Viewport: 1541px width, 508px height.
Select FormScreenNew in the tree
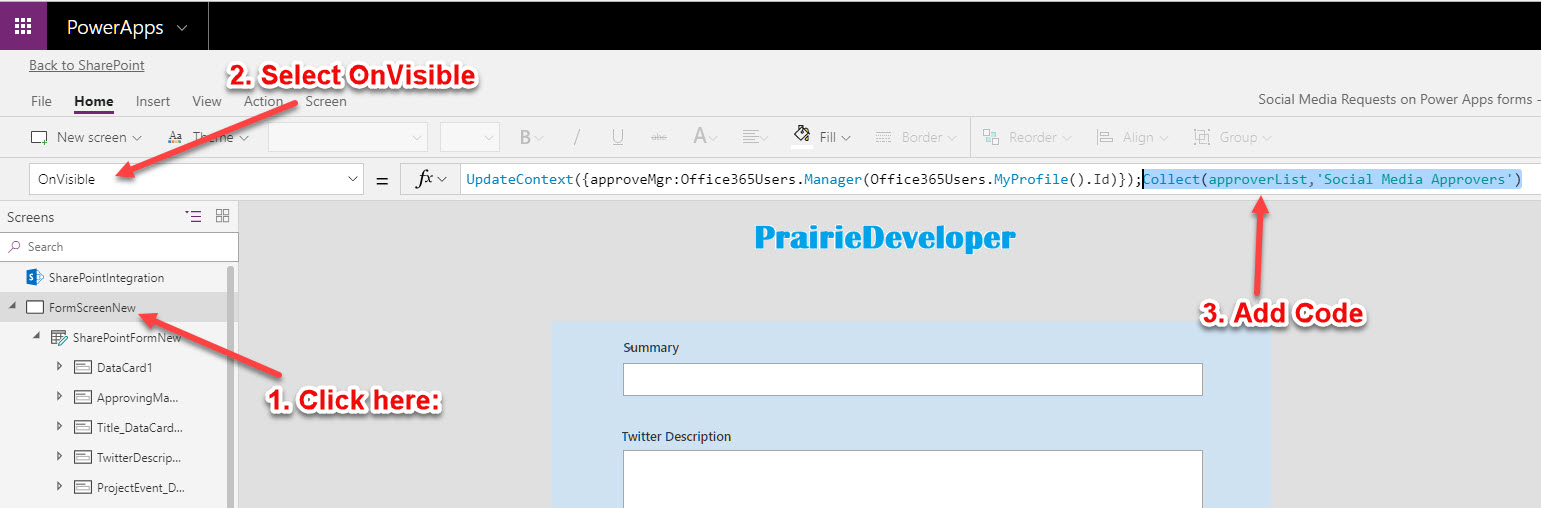92,307
